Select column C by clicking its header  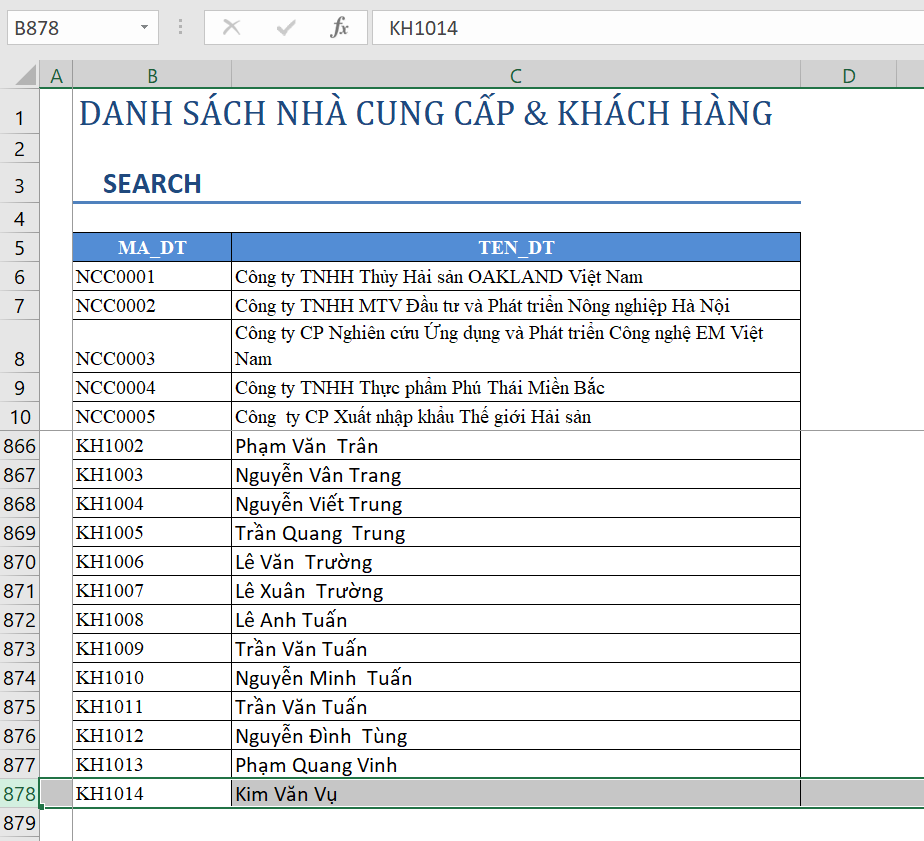(x=515, y=75)
